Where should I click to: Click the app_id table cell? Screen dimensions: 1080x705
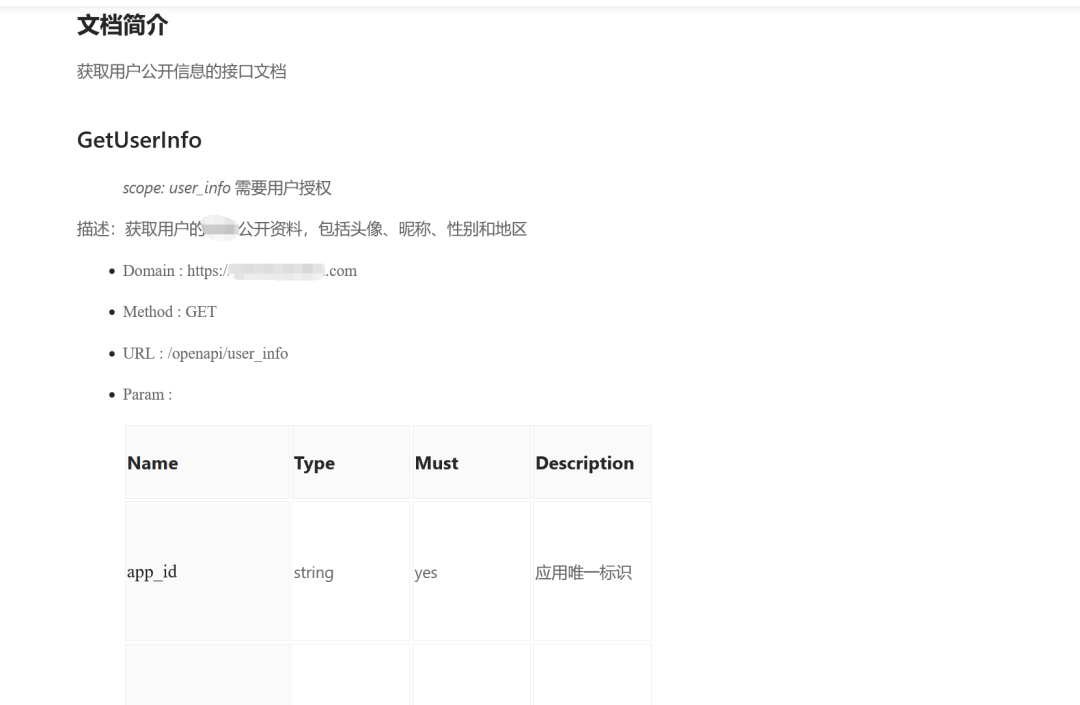pos(207,571)
